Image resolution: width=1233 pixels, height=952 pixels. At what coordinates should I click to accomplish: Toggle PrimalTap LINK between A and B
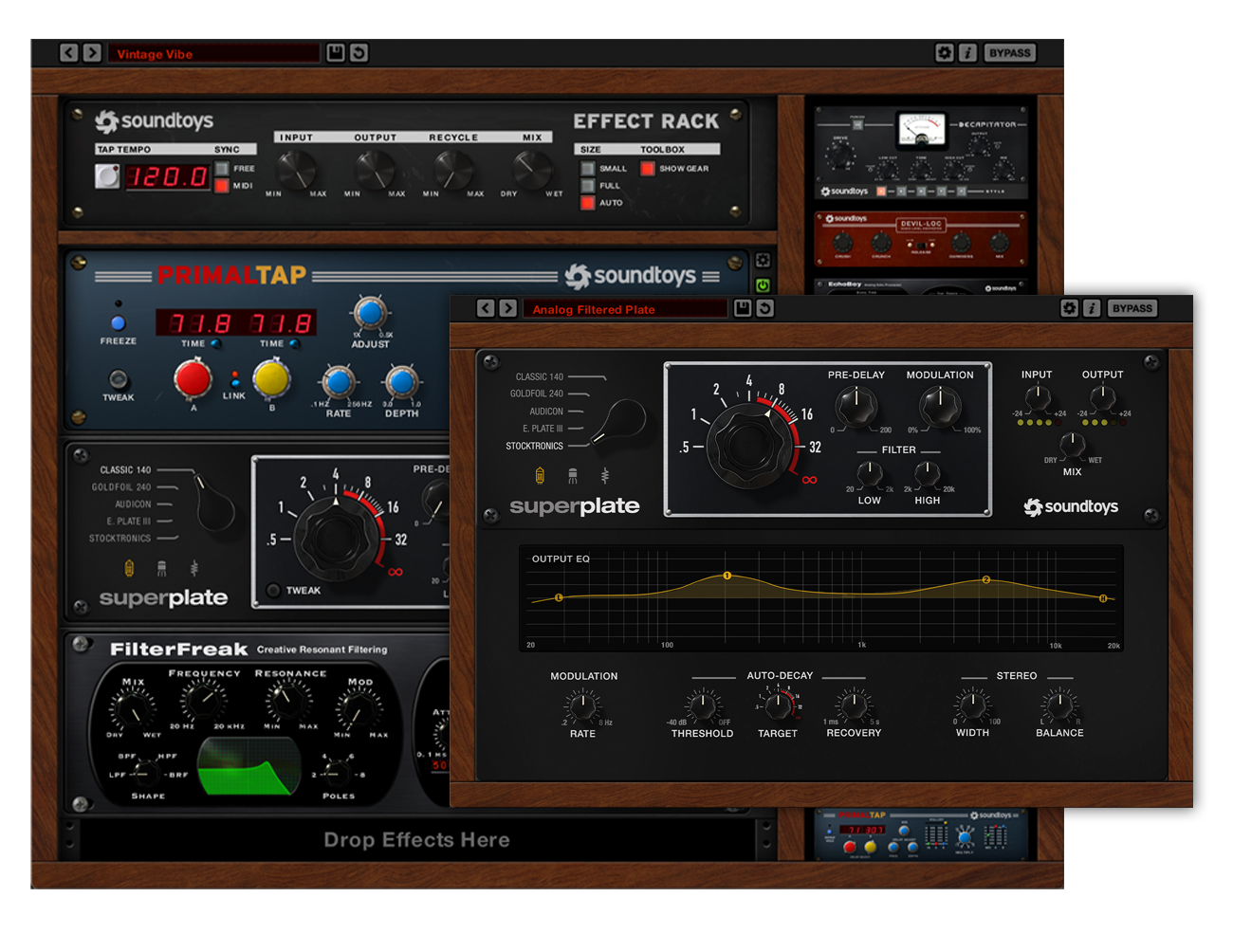234,379
